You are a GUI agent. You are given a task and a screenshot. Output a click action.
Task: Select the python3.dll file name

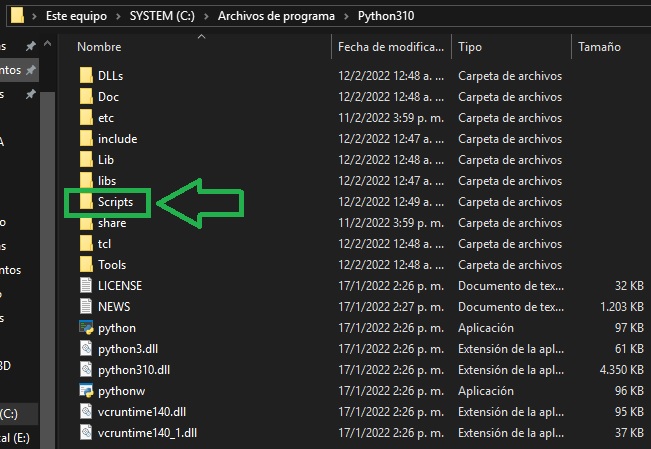128,349
